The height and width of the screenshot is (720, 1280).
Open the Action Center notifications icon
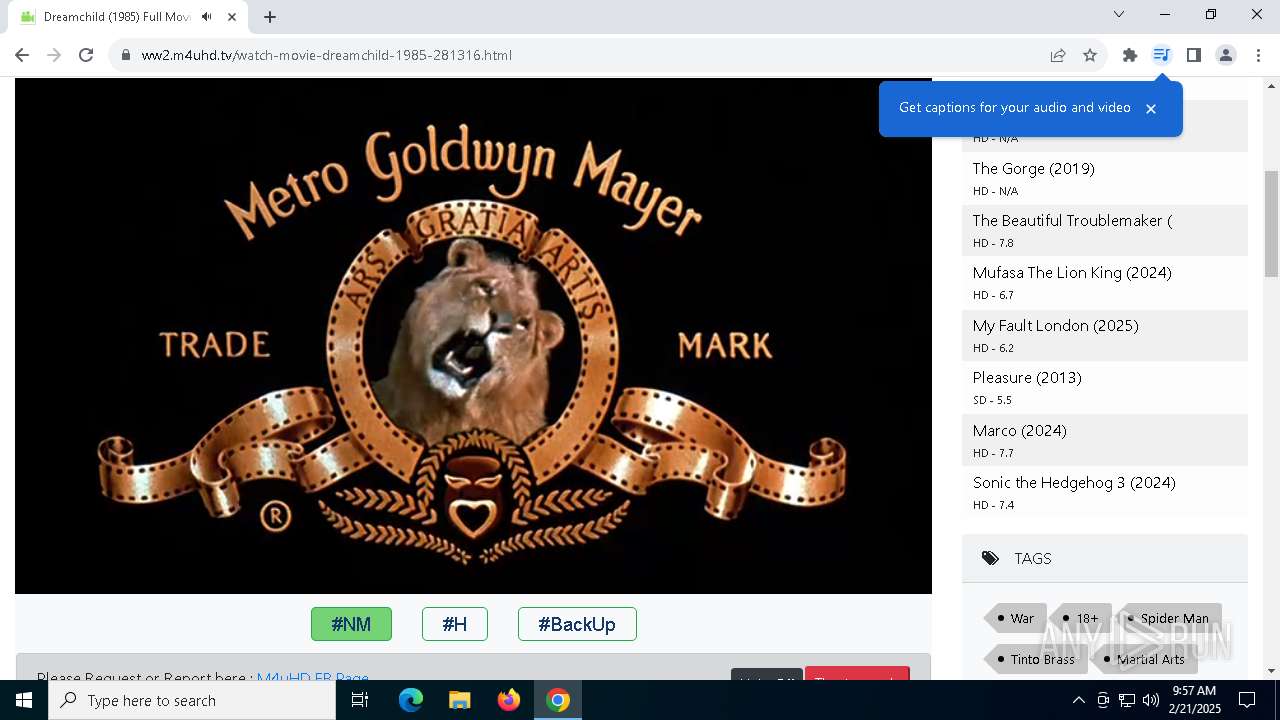(x=1248, y=700)
